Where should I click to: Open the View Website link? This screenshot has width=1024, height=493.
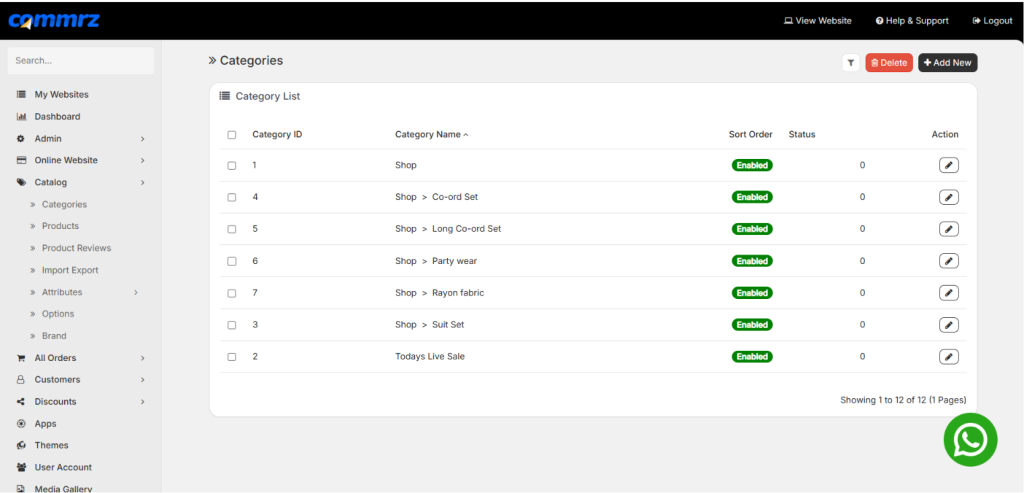818,21
